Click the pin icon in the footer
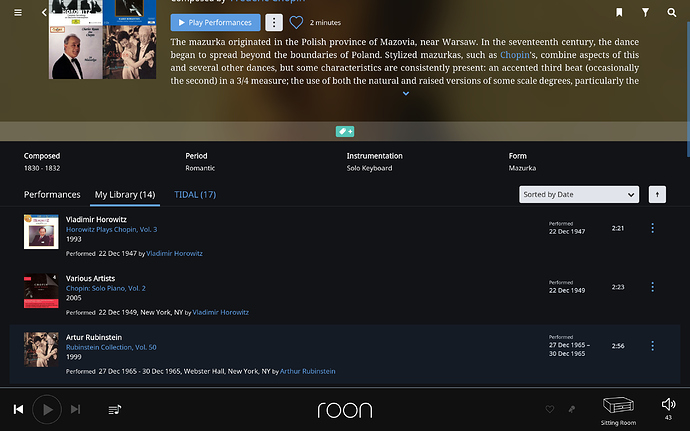 [572, 409]
